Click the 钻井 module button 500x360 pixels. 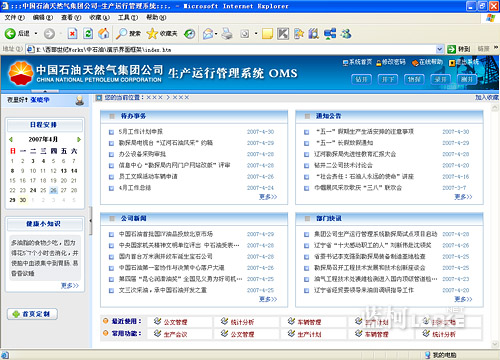(361, 79)
